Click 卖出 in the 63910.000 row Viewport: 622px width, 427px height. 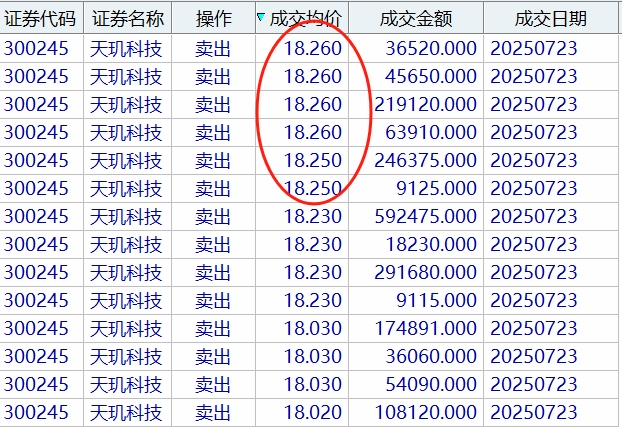[213, 133]
